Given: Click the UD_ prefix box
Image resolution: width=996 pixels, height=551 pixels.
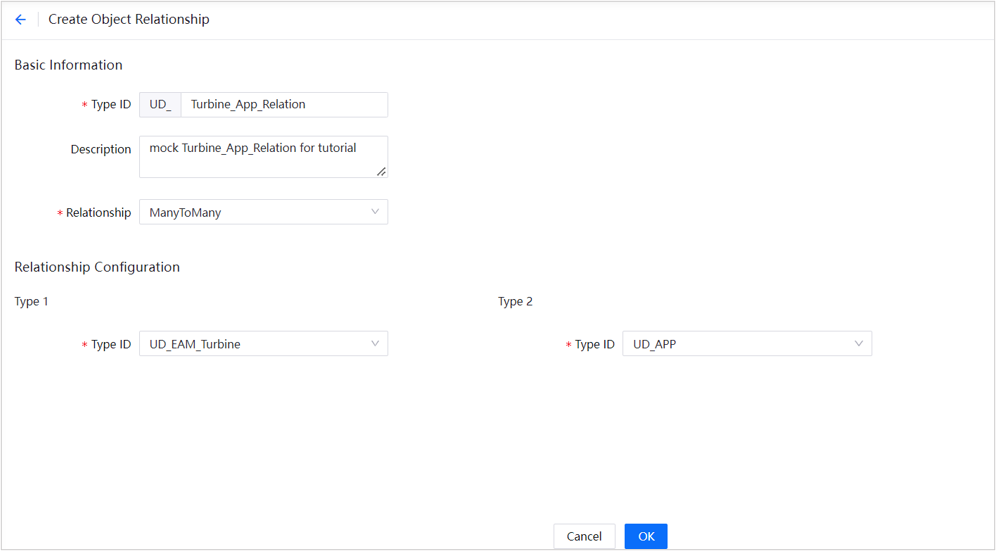Looking at the screenshot, I should coord(160,104).
